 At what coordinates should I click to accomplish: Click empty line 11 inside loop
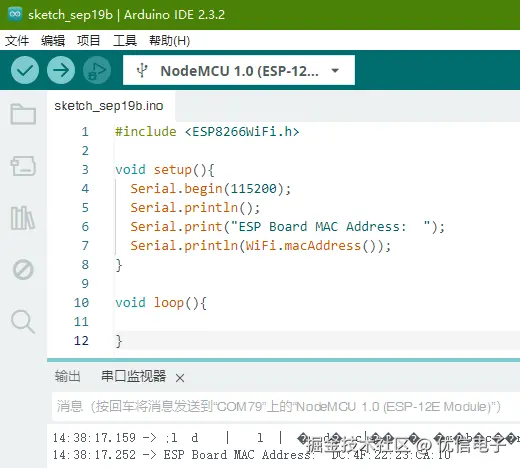click(317, 322)
